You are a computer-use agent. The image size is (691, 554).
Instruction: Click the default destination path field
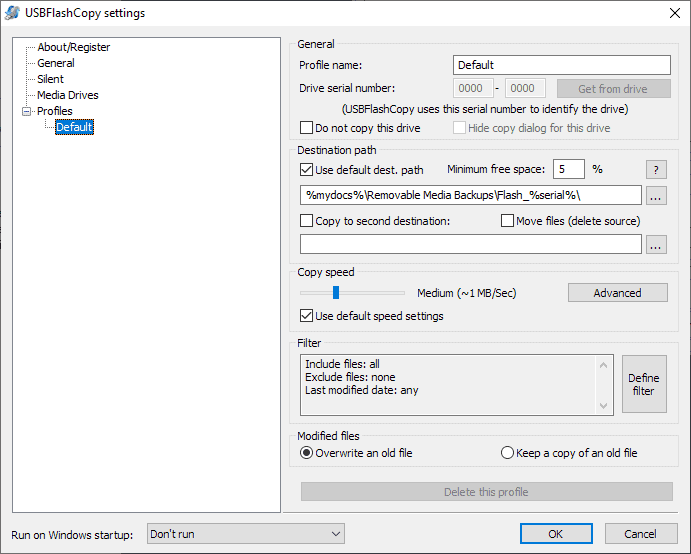(470, 195)
